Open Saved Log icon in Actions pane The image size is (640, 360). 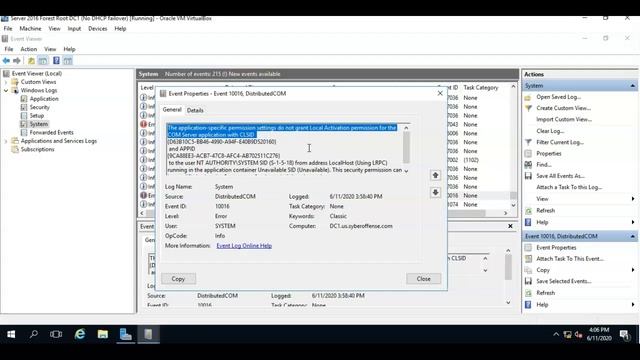click(x=528, y=97)
